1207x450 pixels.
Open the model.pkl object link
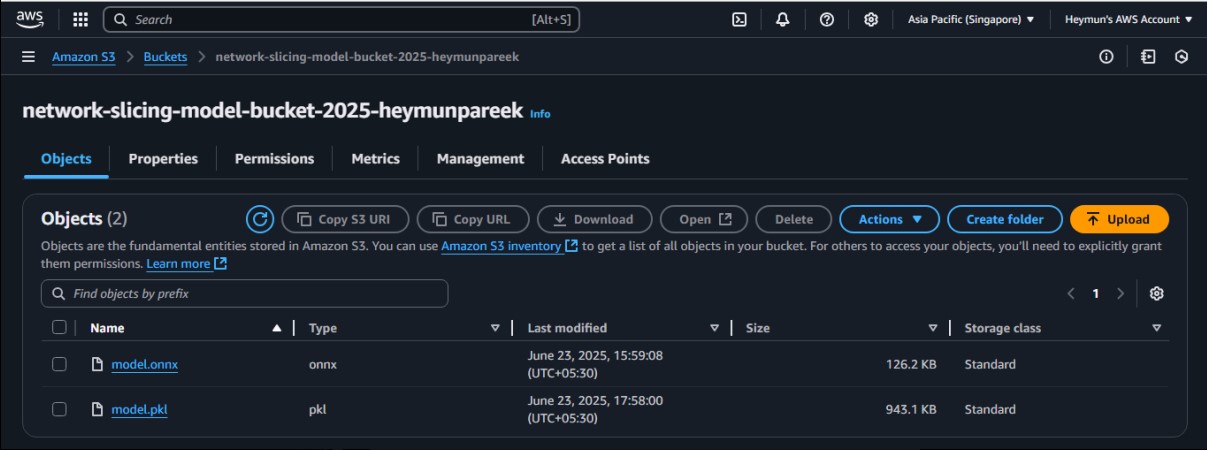[139, 410]
